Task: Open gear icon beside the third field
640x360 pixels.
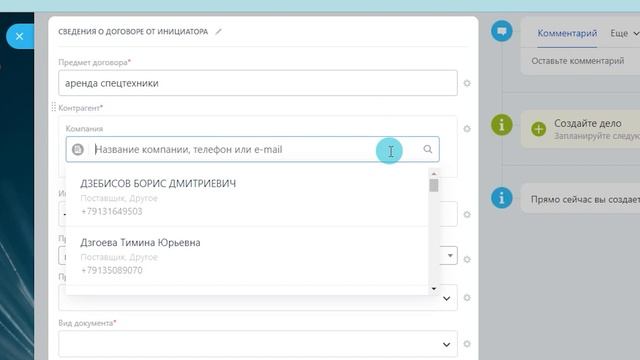Action: tap(467, 214)
